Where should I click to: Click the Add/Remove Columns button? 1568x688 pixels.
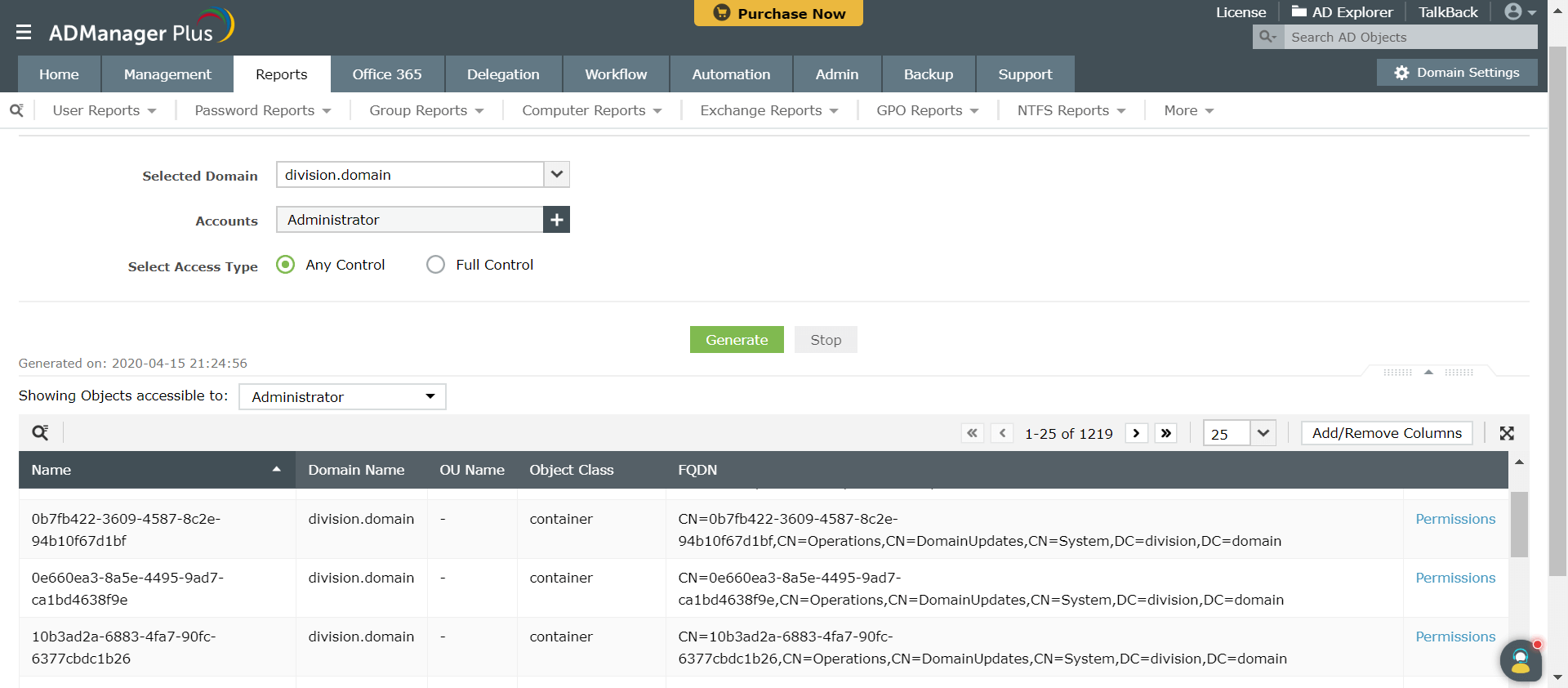[x=1387, y=433]
